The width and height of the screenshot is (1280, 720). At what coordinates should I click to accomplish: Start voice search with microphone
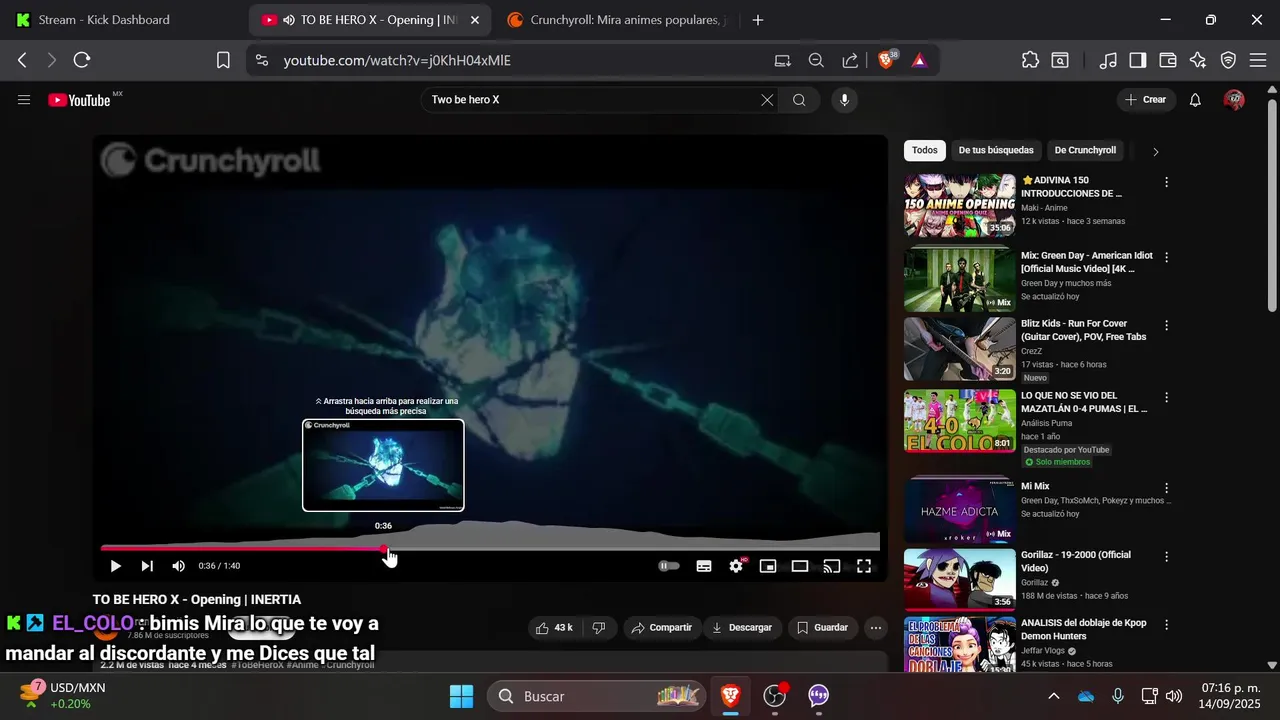[x=844, y=100]
